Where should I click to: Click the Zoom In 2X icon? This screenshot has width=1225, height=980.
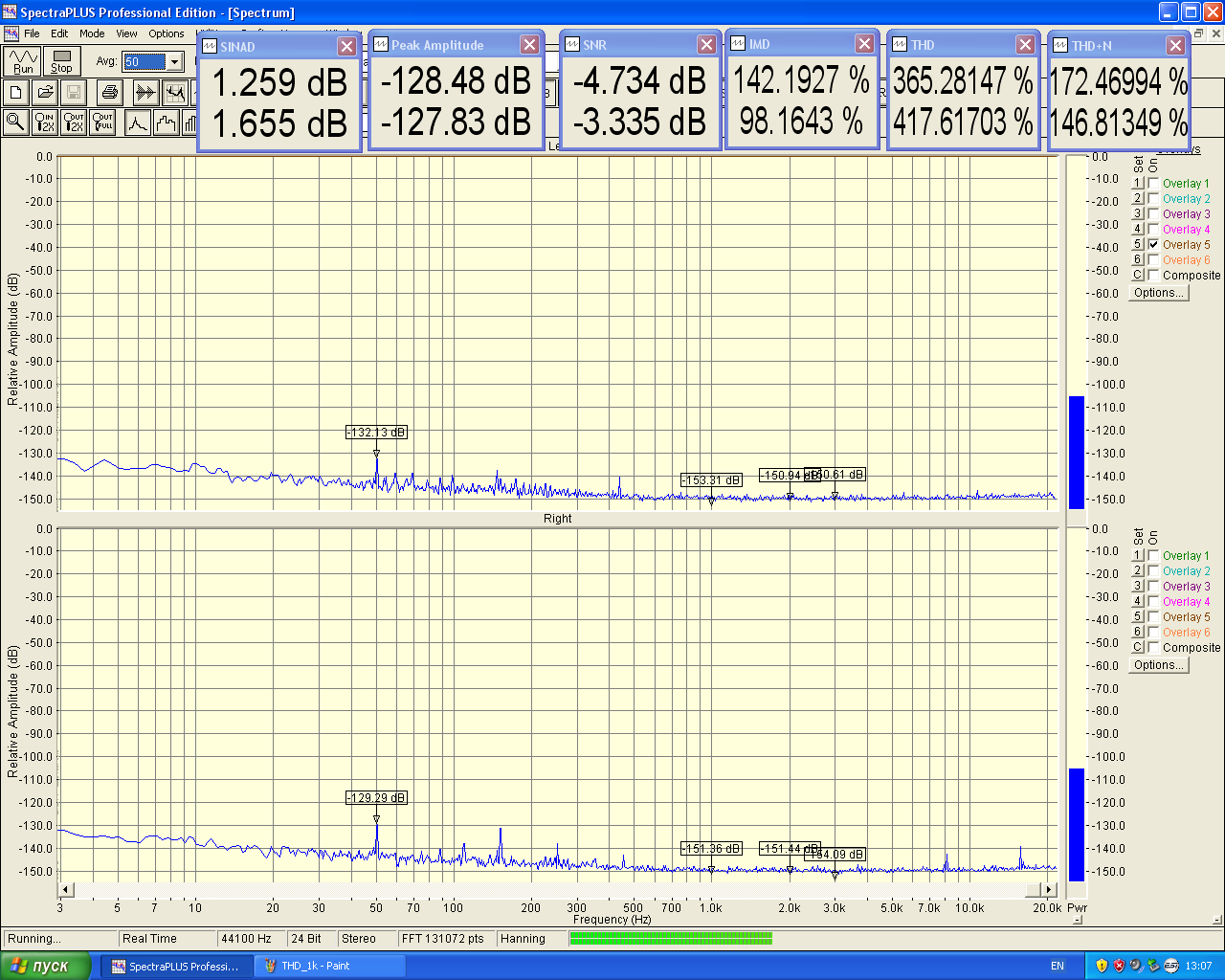45,122
